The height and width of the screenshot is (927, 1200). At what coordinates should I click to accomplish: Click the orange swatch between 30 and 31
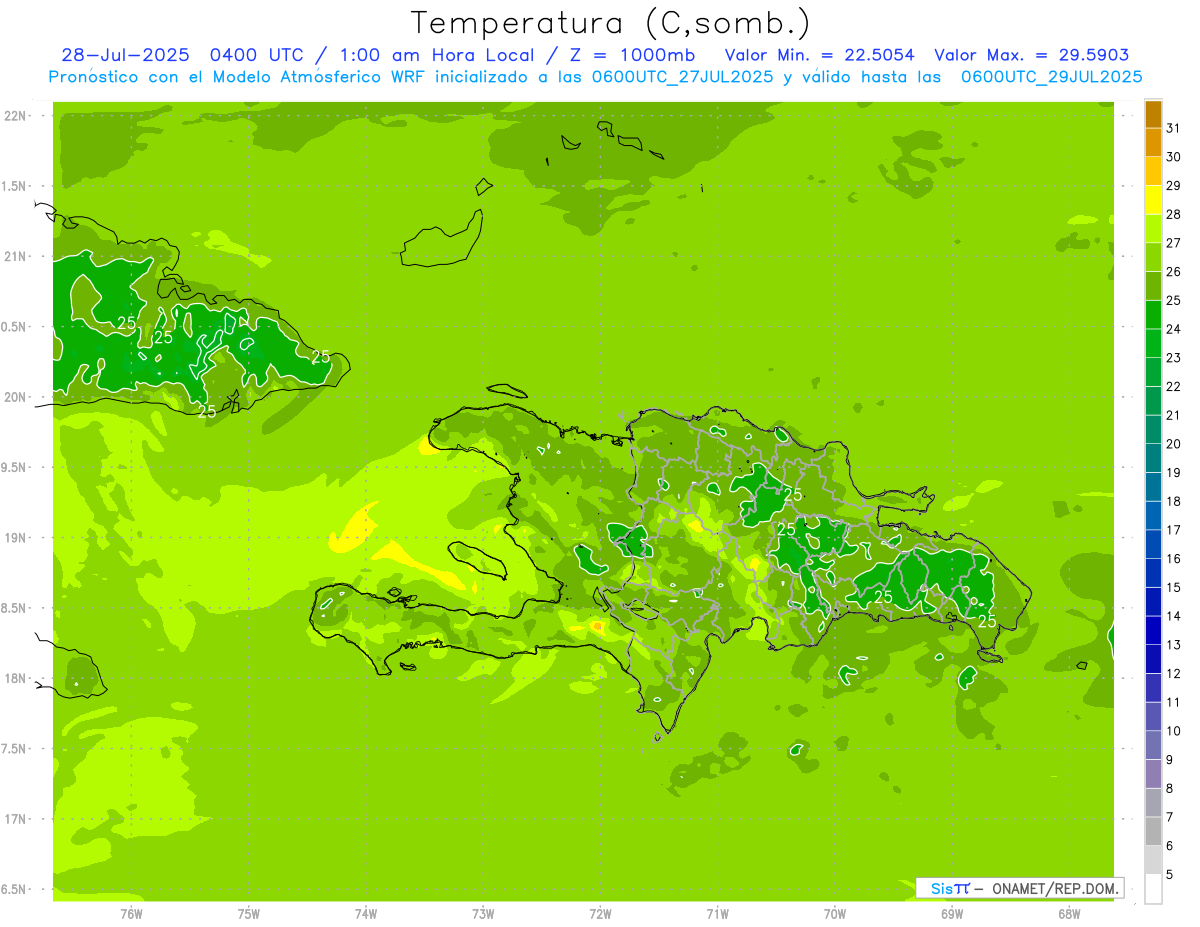click(x=1153, y=143)
